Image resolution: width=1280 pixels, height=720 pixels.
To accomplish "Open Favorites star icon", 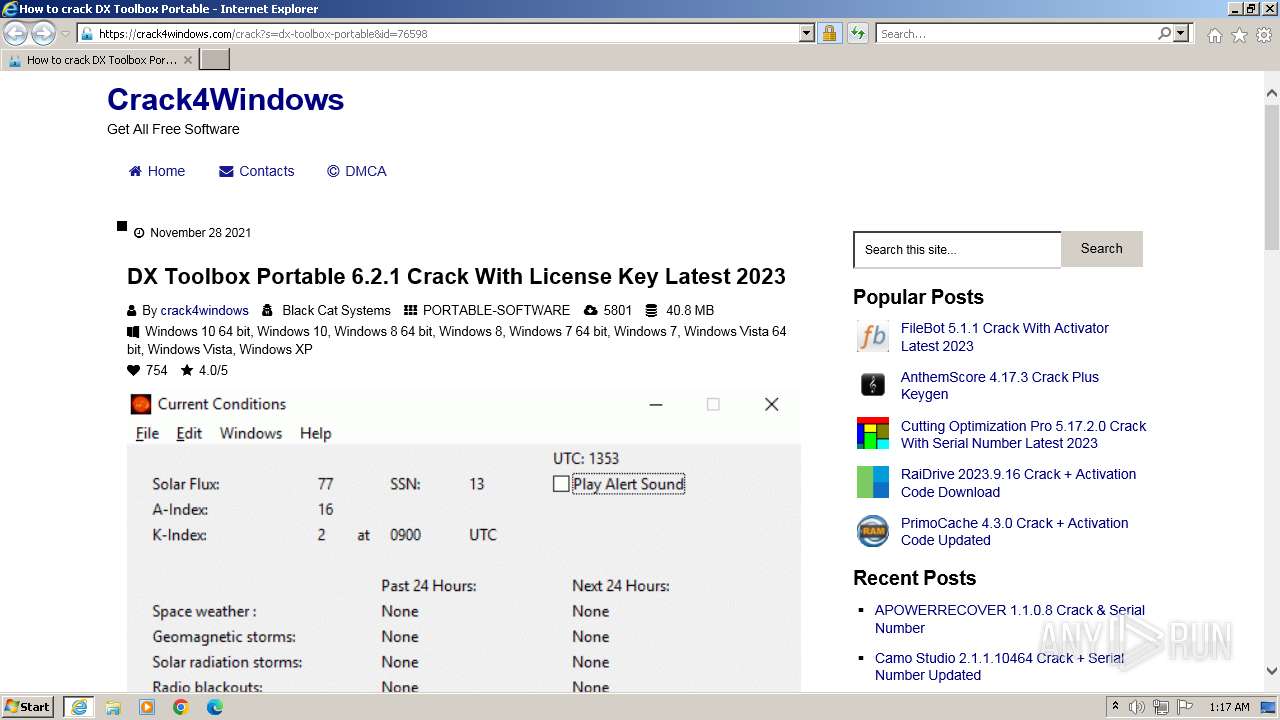I will 1239,35.
